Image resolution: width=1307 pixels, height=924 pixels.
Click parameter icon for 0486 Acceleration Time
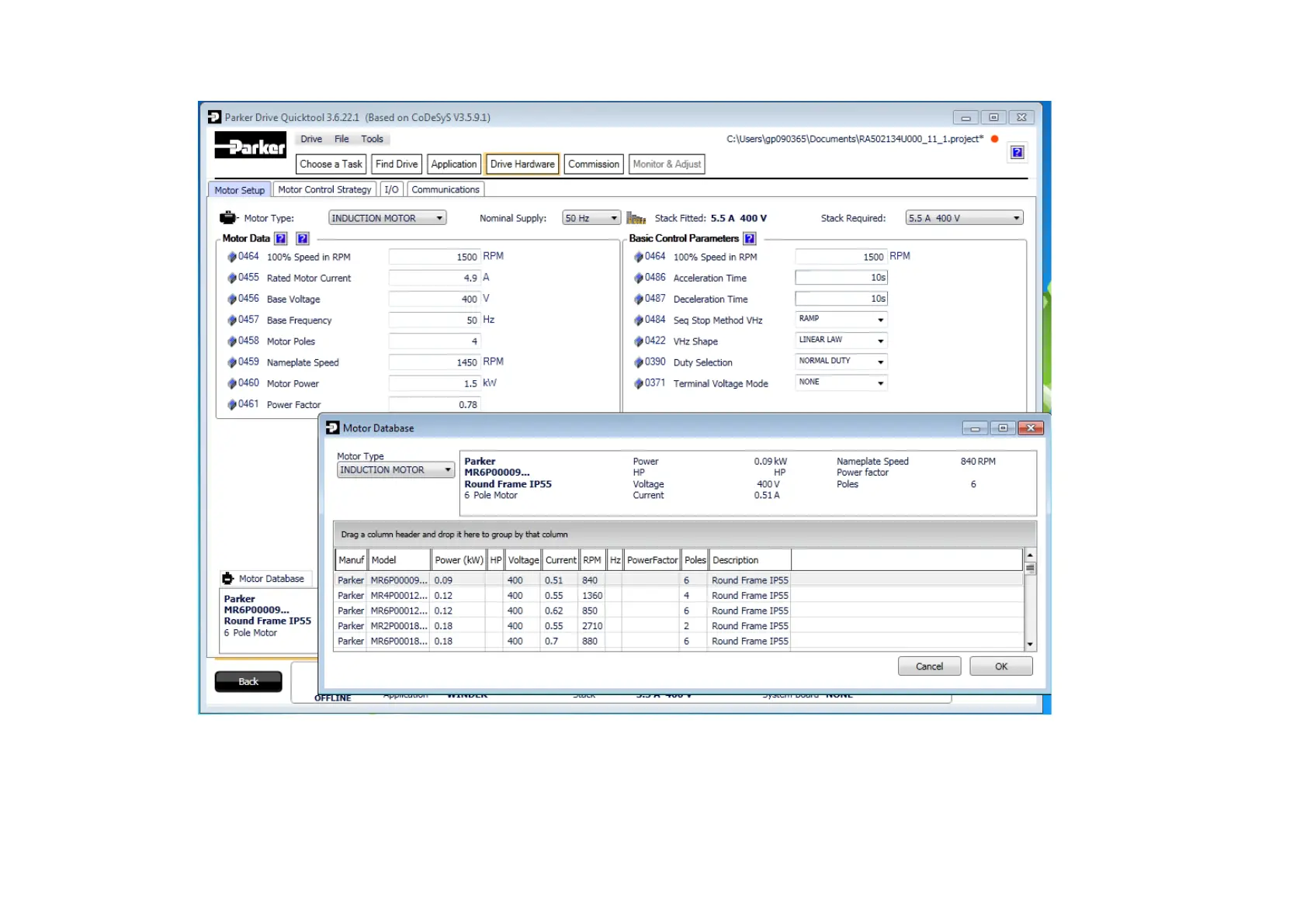point(638,278)
